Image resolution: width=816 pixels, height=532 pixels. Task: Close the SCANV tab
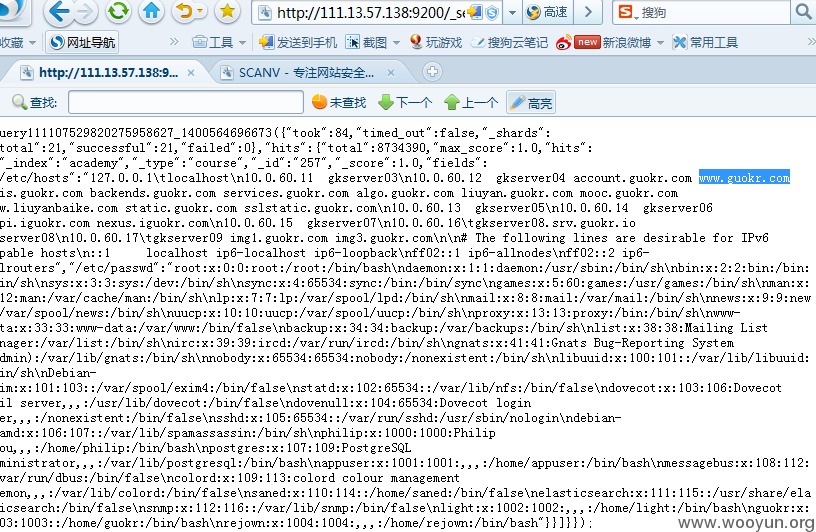coord(391,73)
